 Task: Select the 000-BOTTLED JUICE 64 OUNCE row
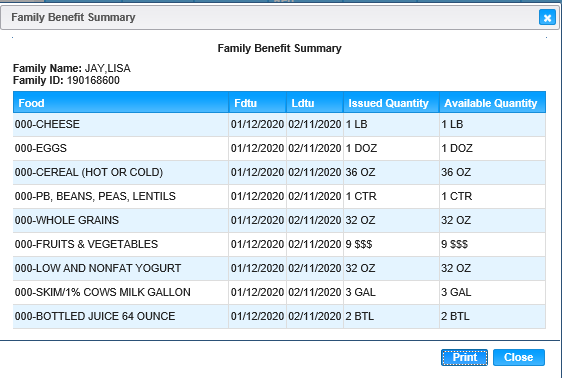coord(279,316)
